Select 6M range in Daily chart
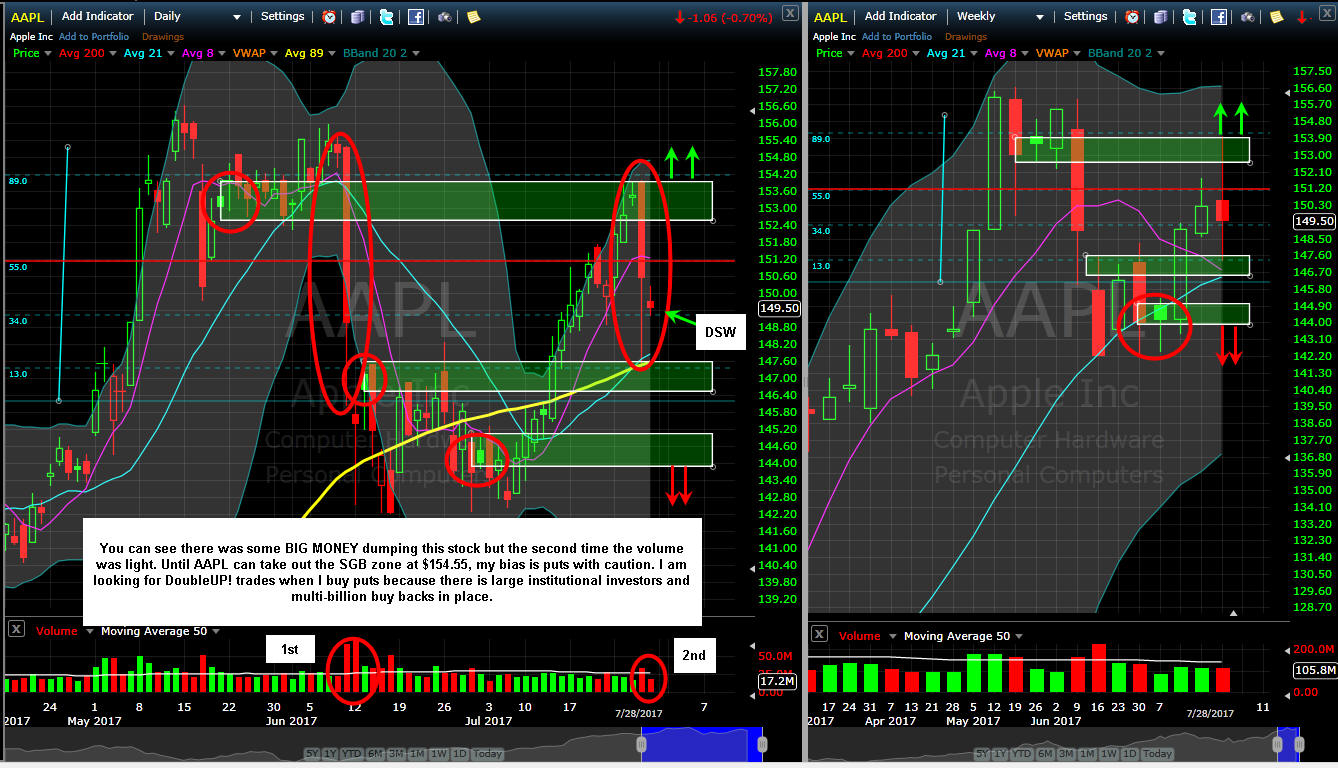1338x768 pixels. (376, 754)
